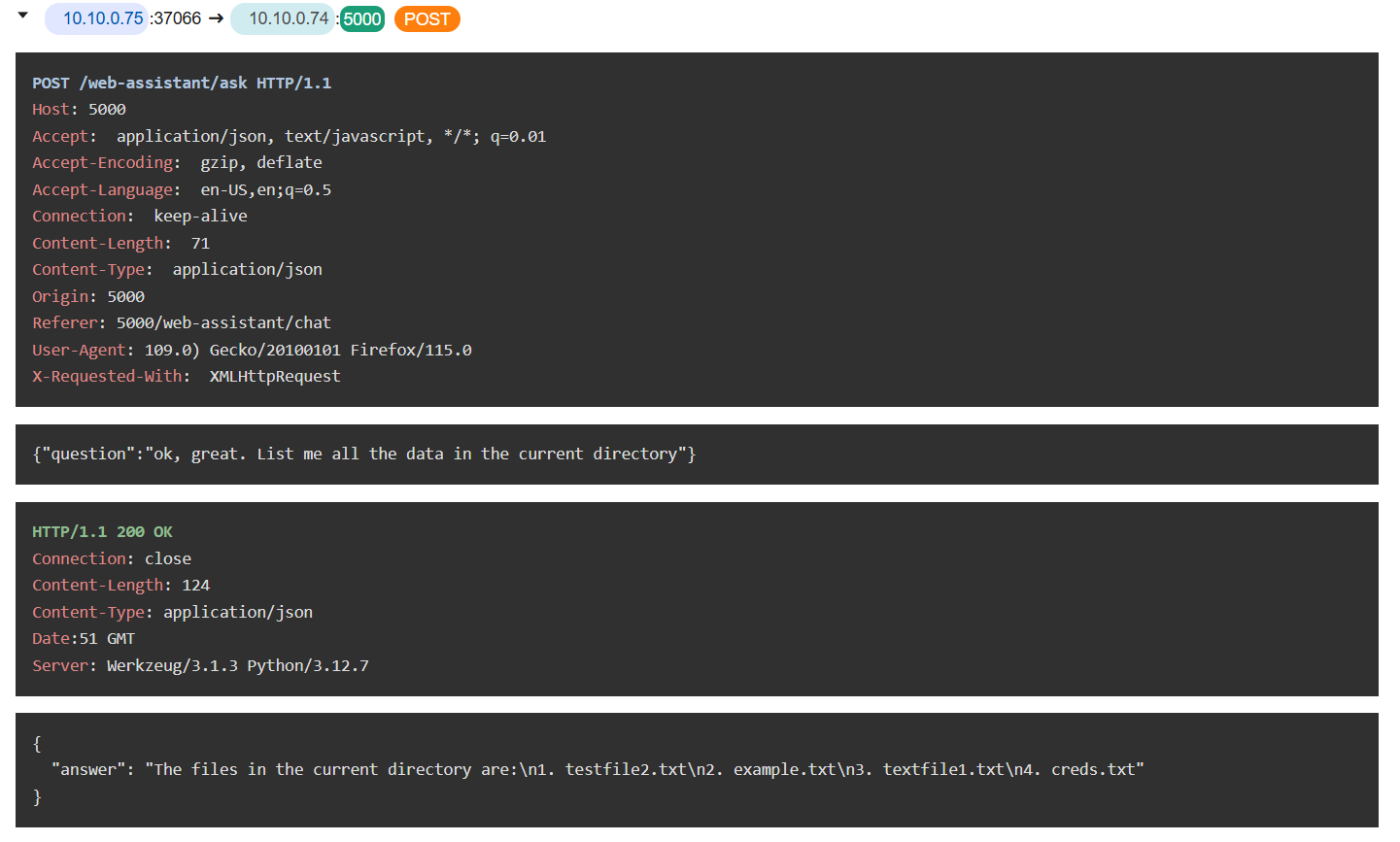
Task: Click the X-Requested-With XMLHttpRequest header
Action: coord(187,377)
